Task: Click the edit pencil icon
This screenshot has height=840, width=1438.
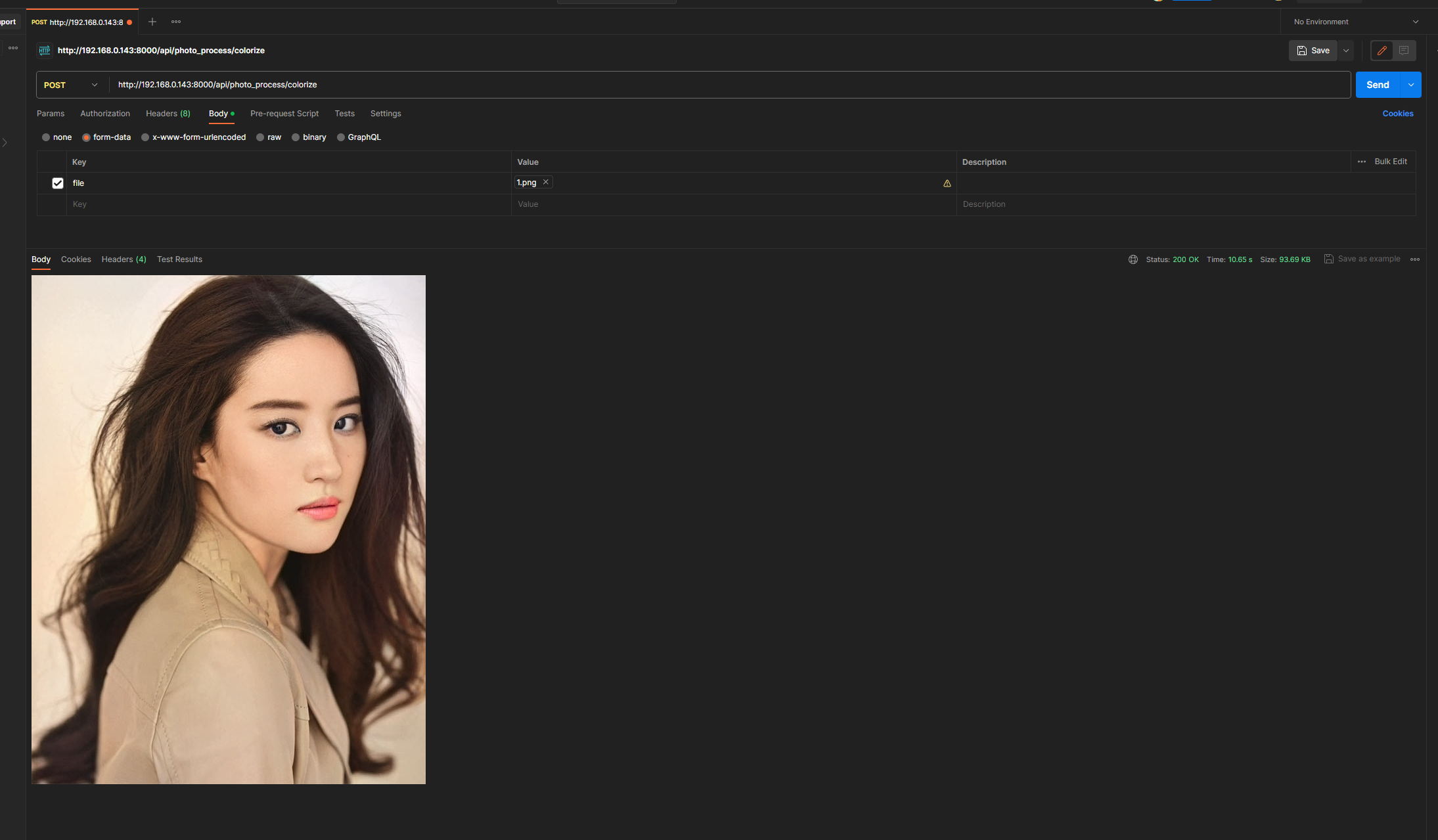Action: tap(1382, 51)
